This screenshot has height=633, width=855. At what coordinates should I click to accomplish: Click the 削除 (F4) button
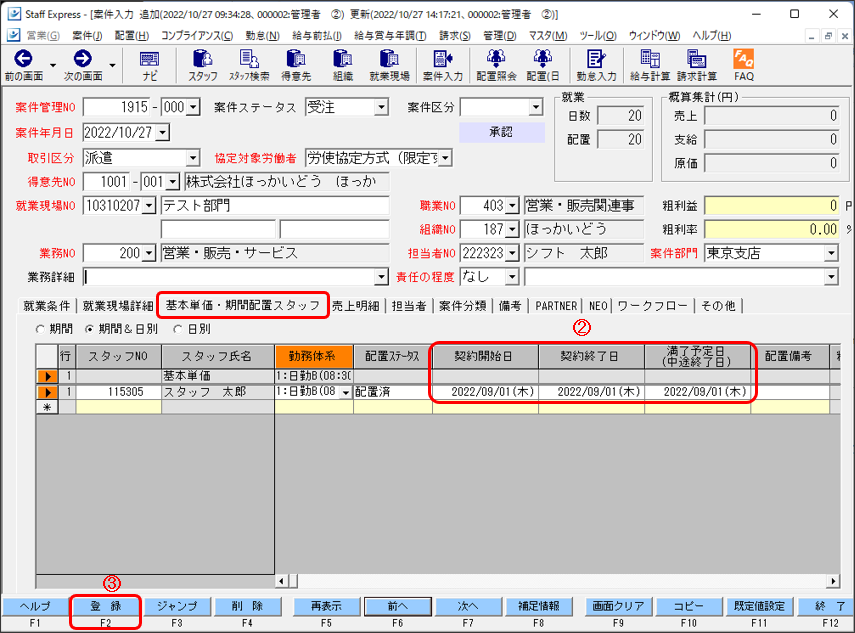coord(248,606)
